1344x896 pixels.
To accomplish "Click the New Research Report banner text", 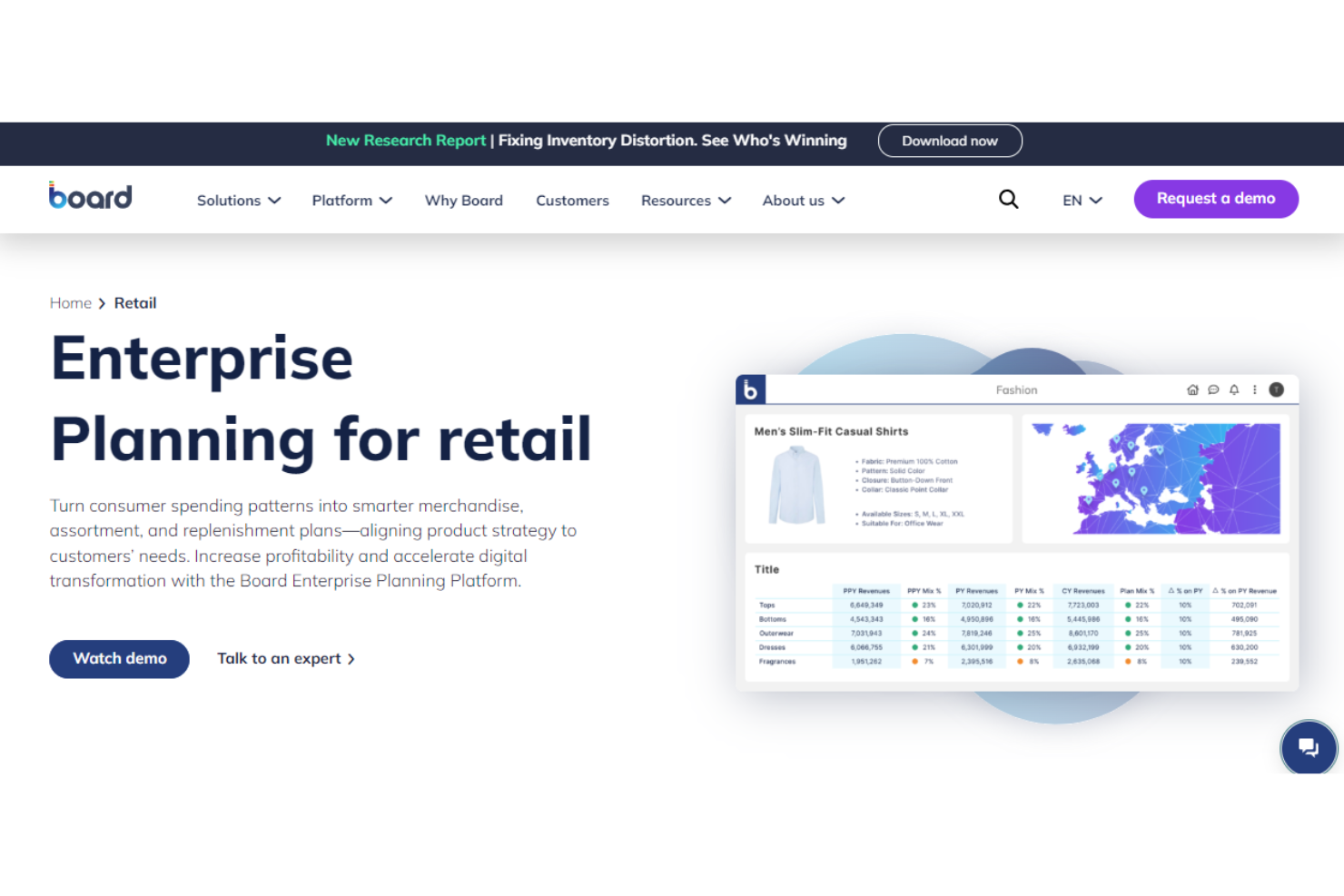I will point(406,141).
